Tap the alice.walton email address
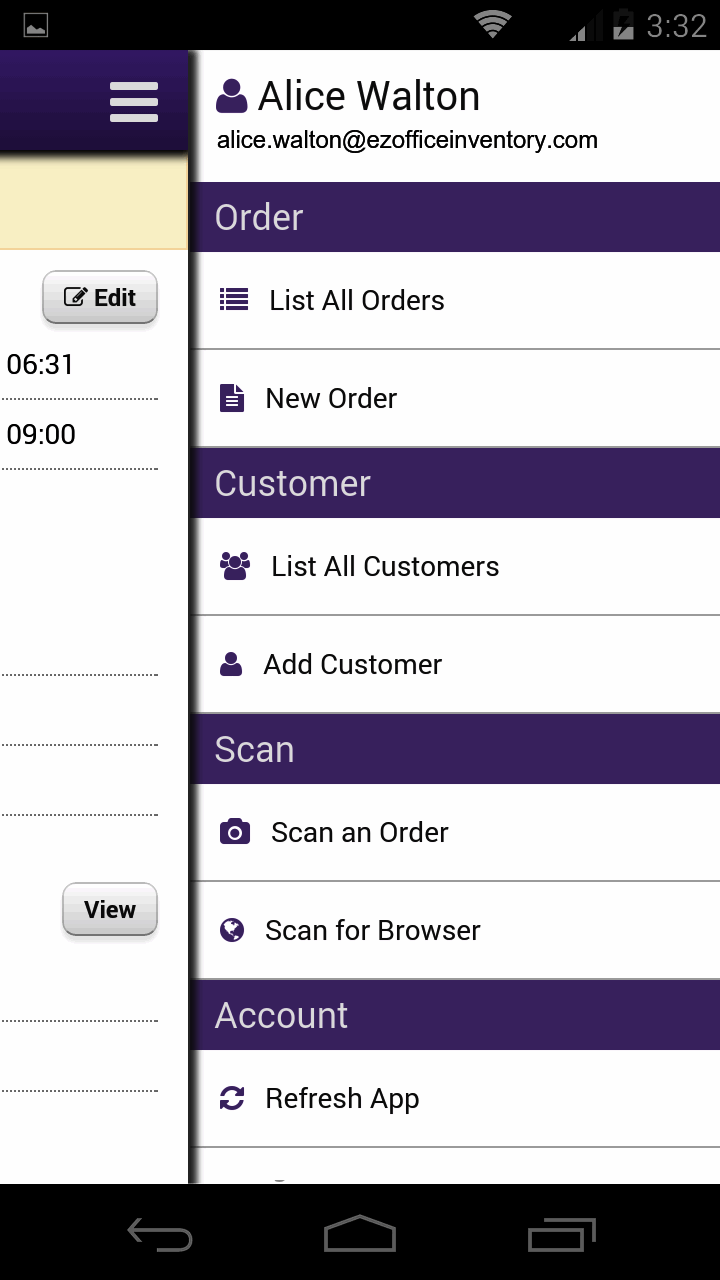 pos(407,140)
